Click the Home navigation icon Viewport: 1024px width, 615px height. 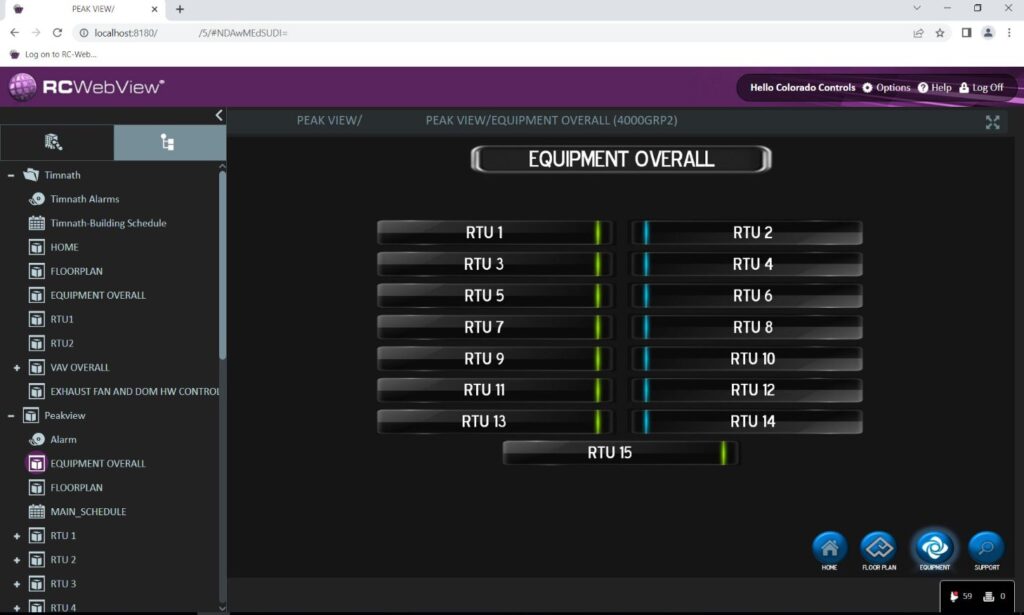click(x=829, y=548)
